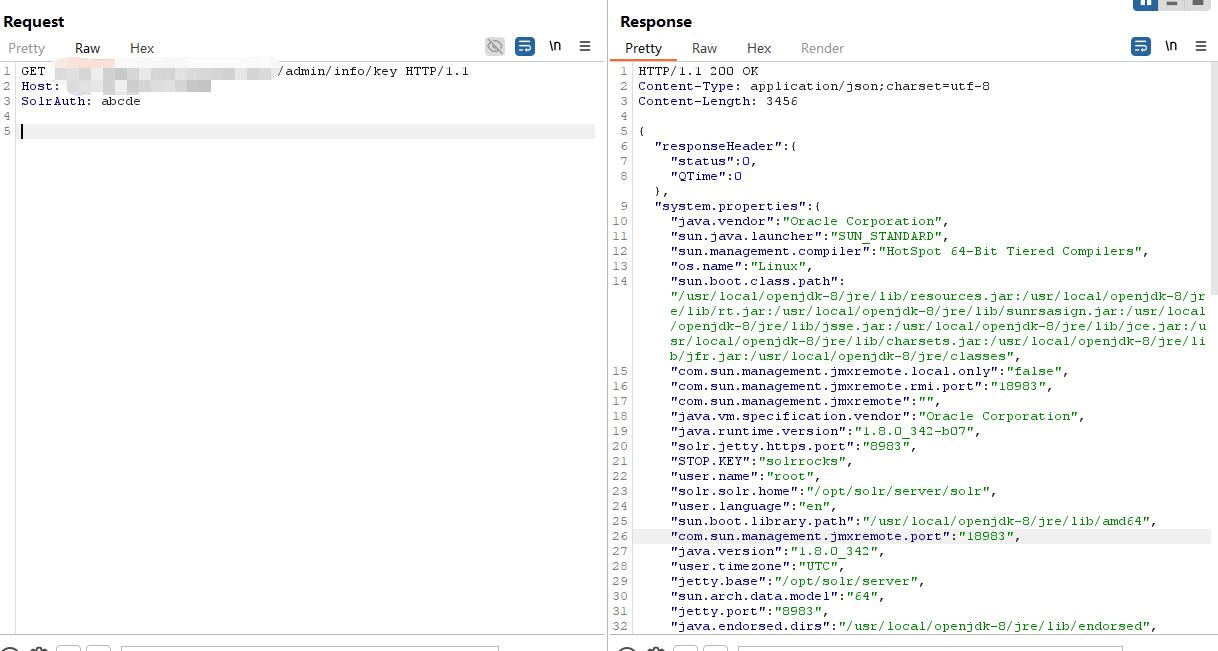This screenshot has height=651, width=1218.
Task: Open the Response panel hamburger options menu
Action: click(x=1201, y=46)
